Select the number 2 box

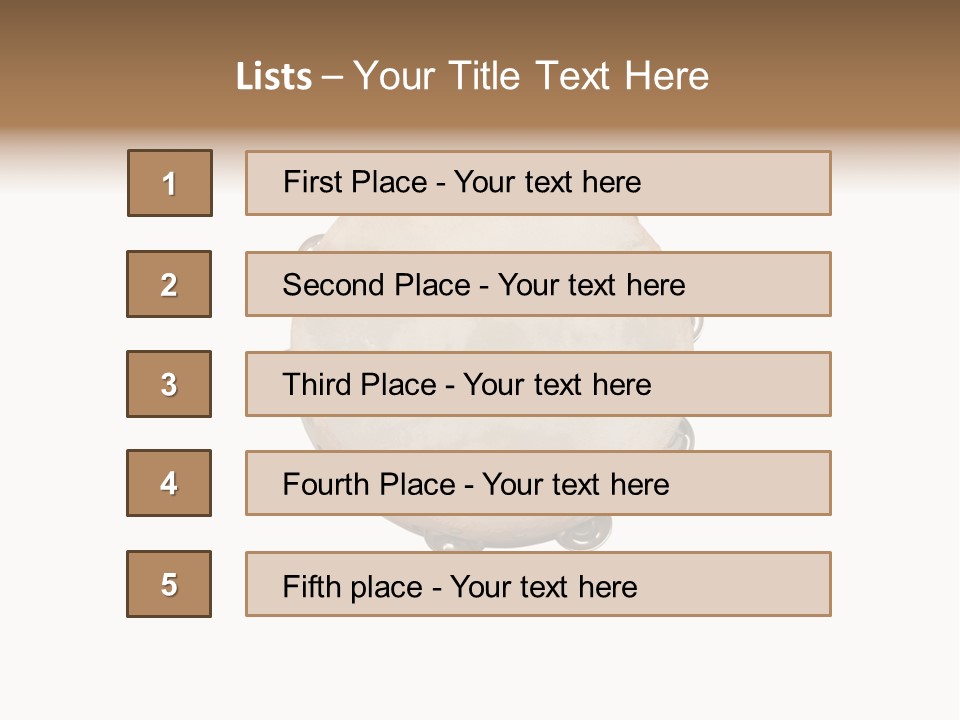[x=169, y=284]
